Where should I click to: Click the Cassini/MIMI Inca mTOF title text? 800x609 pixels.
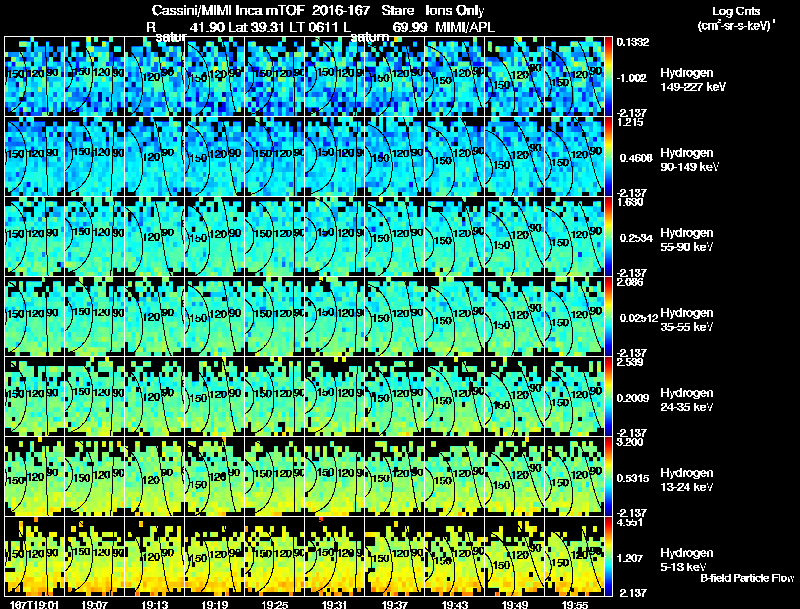[x=228, y=10]
